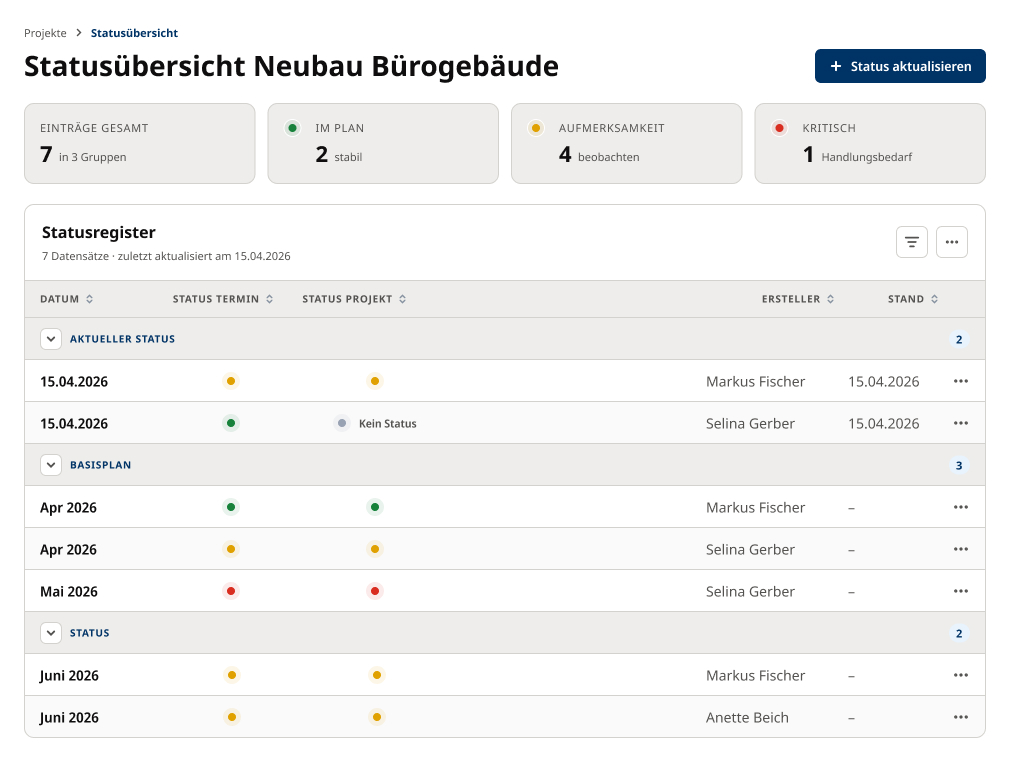Click Anette Beich creator name
1010x762 pixels.
pyautogui.click(x=747, y=718)
